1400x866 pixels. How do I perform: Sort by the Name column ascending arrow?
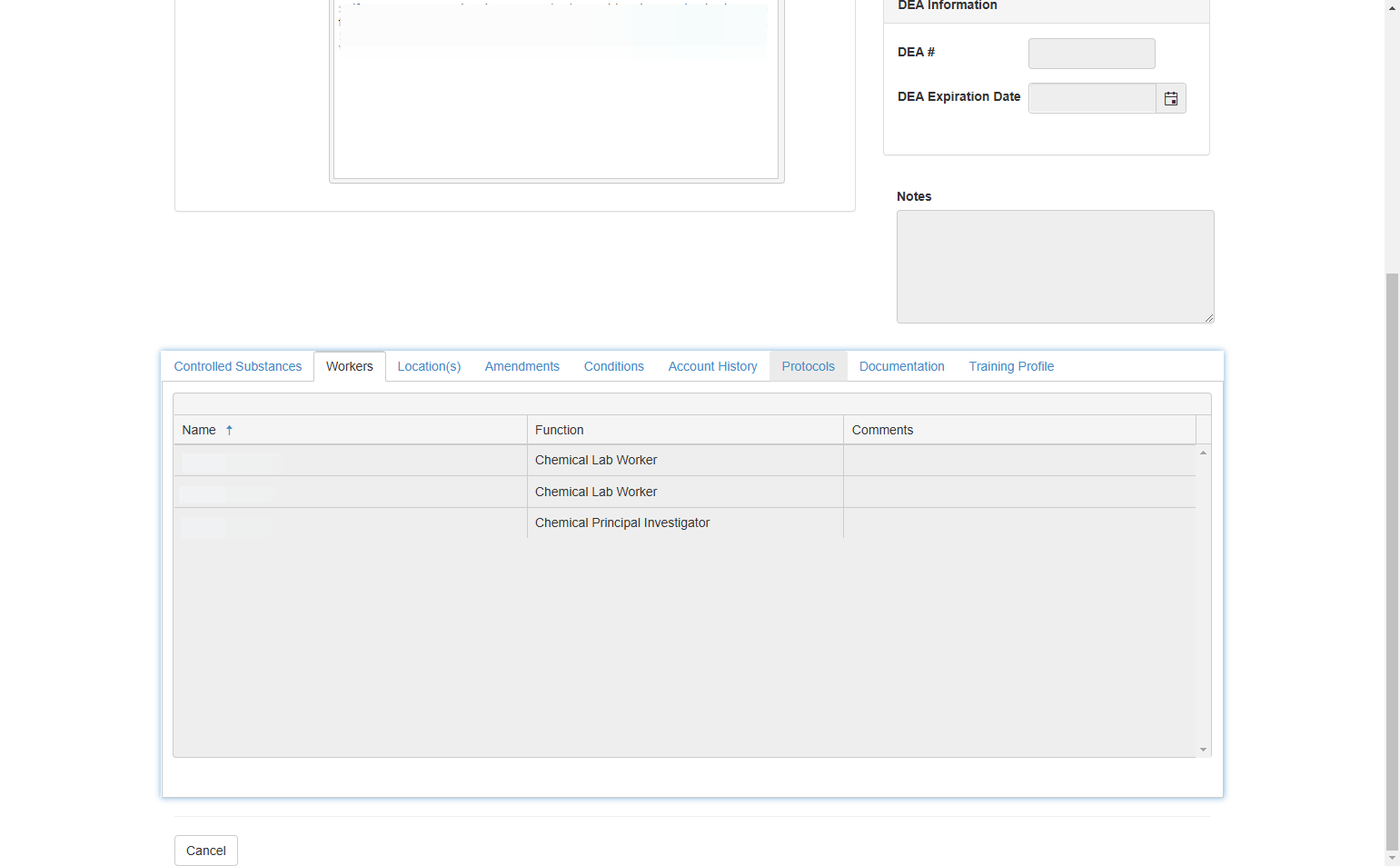point(229,430)
